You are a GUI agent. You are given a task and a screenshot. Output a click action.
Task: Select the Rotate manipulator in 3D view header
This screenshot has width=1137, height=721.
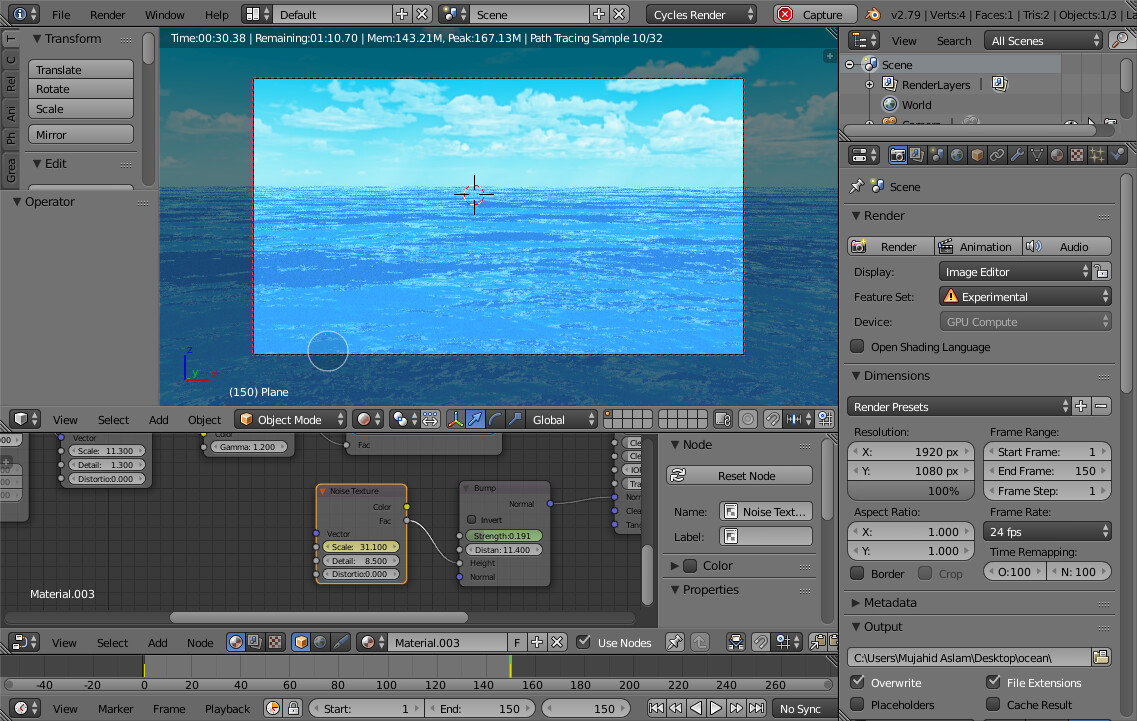pos(495,418)
